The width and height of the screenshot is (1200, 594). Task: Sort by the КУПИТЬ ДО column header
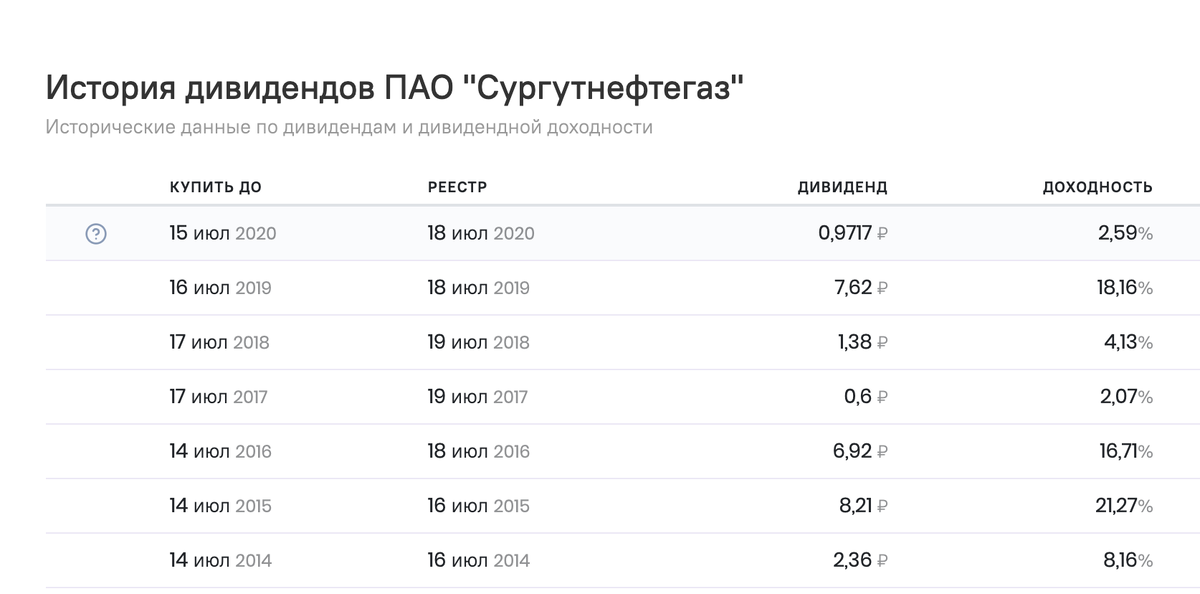pyautogui.click(x=216, y=185)
